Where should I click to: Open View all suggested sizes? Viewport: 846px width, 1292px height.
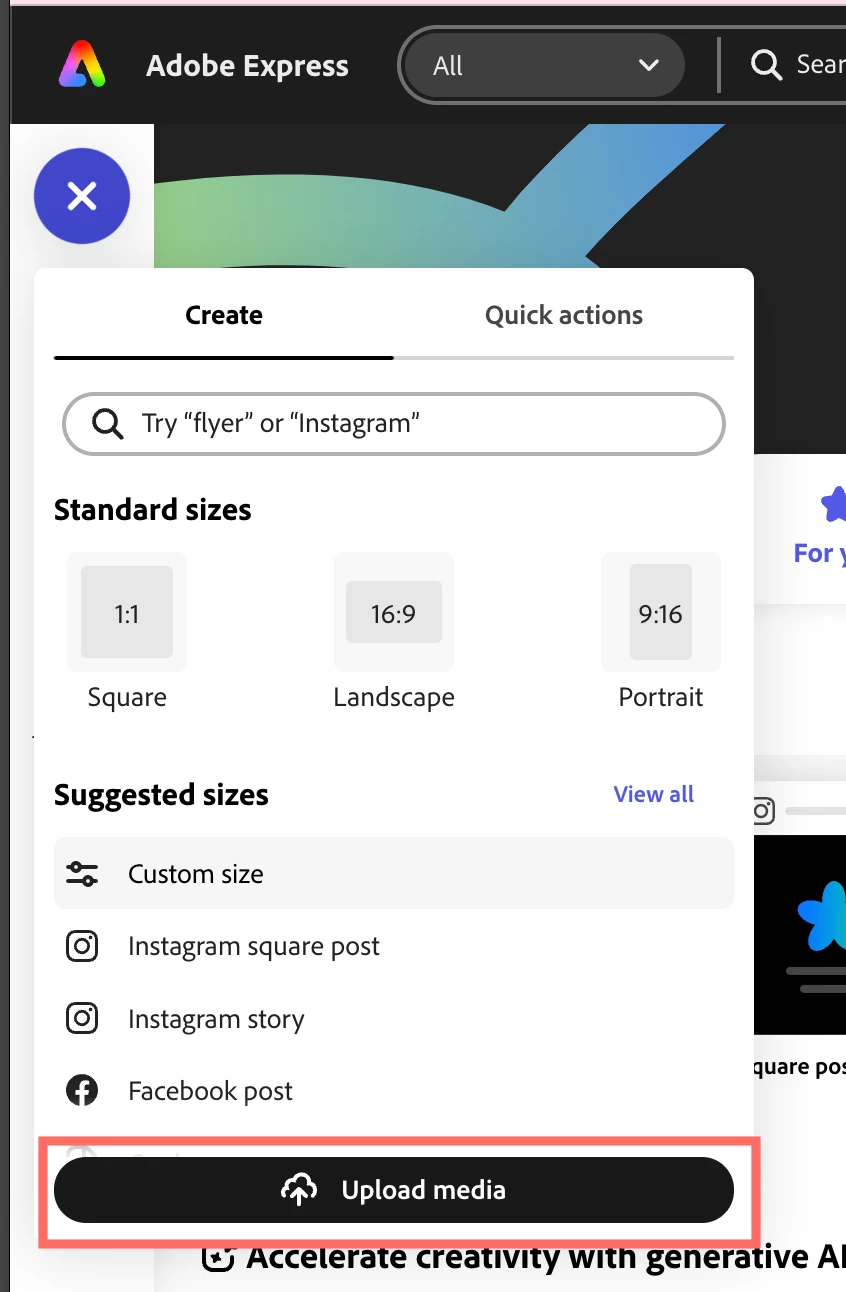coord(654,794)
